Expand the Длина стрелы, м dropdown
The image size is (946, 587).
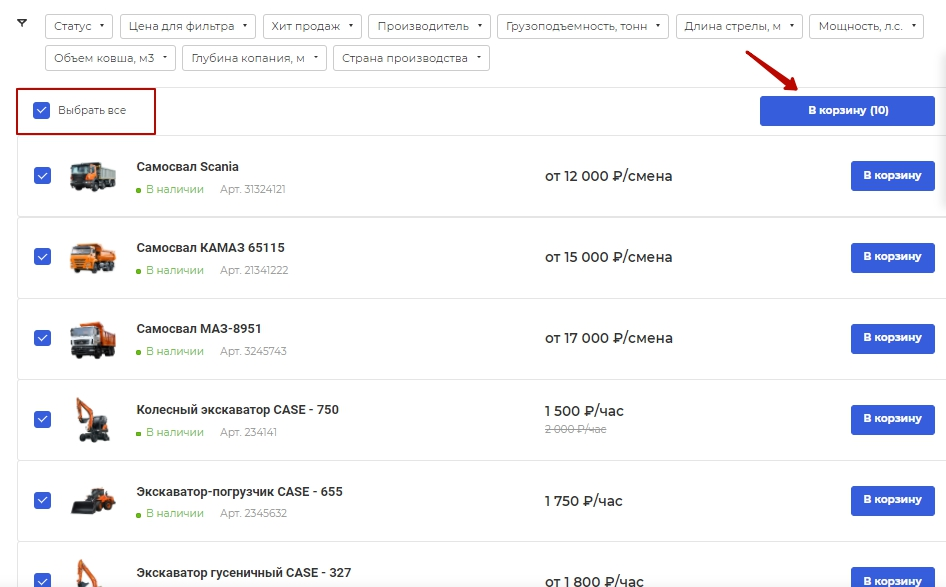click(x=739, y=27)
